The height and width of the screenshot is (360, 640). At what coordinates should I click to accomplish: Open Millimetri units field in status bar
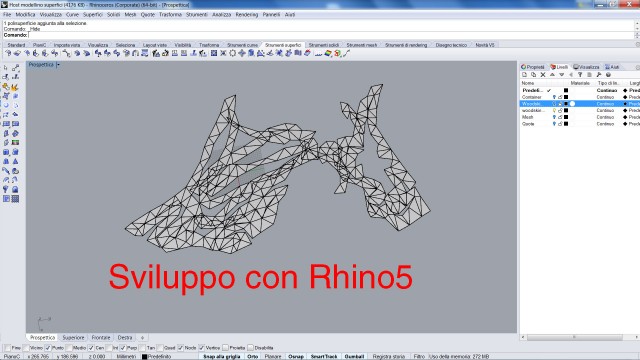pos(126,356)
